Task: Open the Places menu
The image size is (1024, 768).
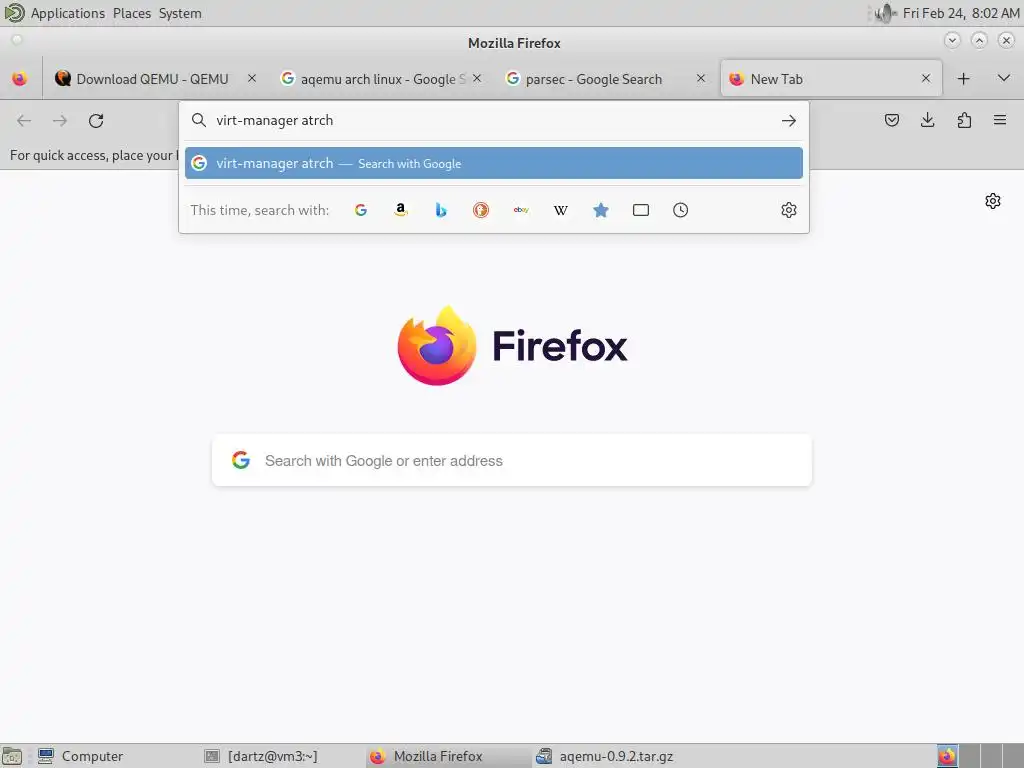Action: [132, 13]
